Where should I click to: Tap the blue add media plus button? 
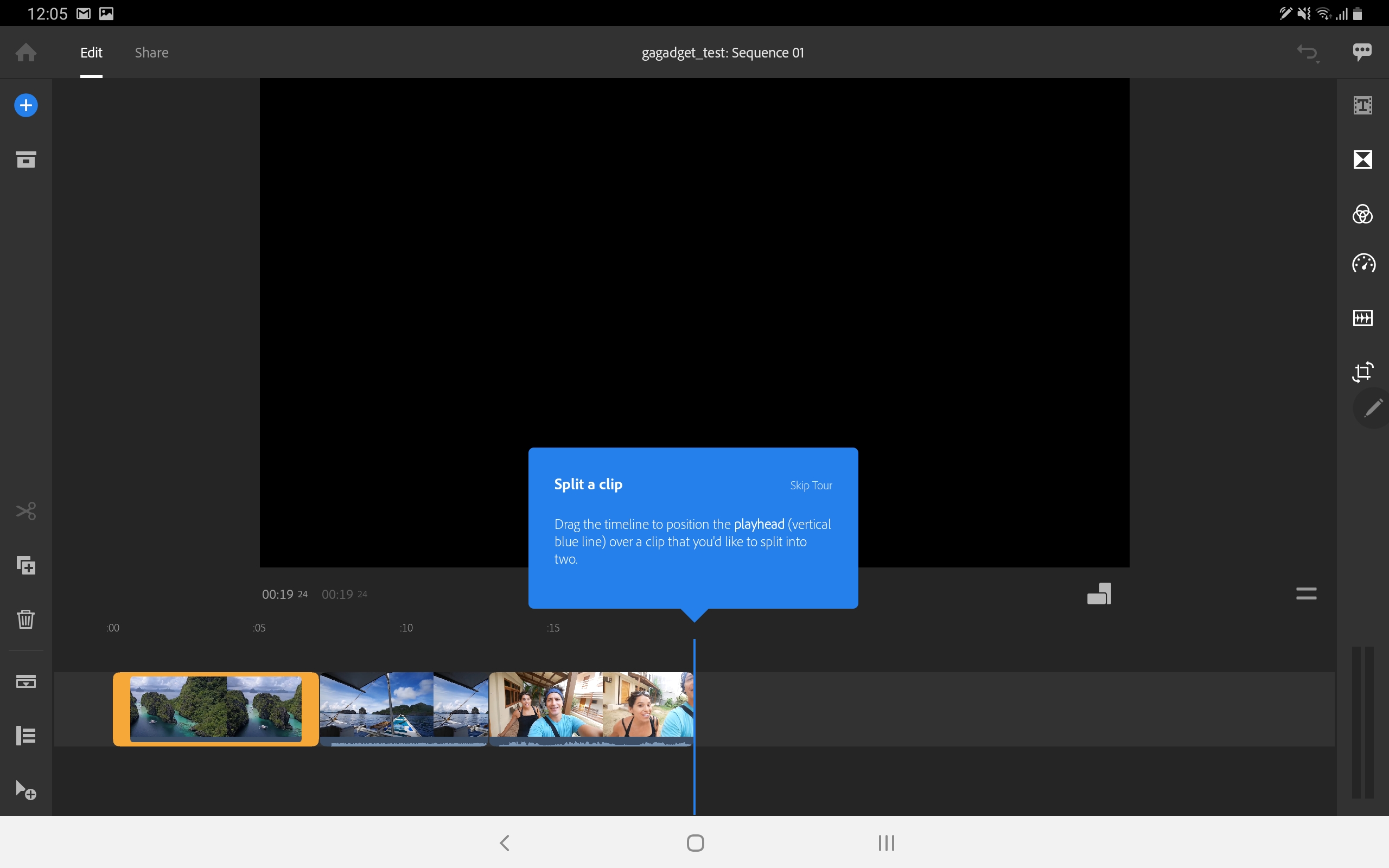pos(26,105)
